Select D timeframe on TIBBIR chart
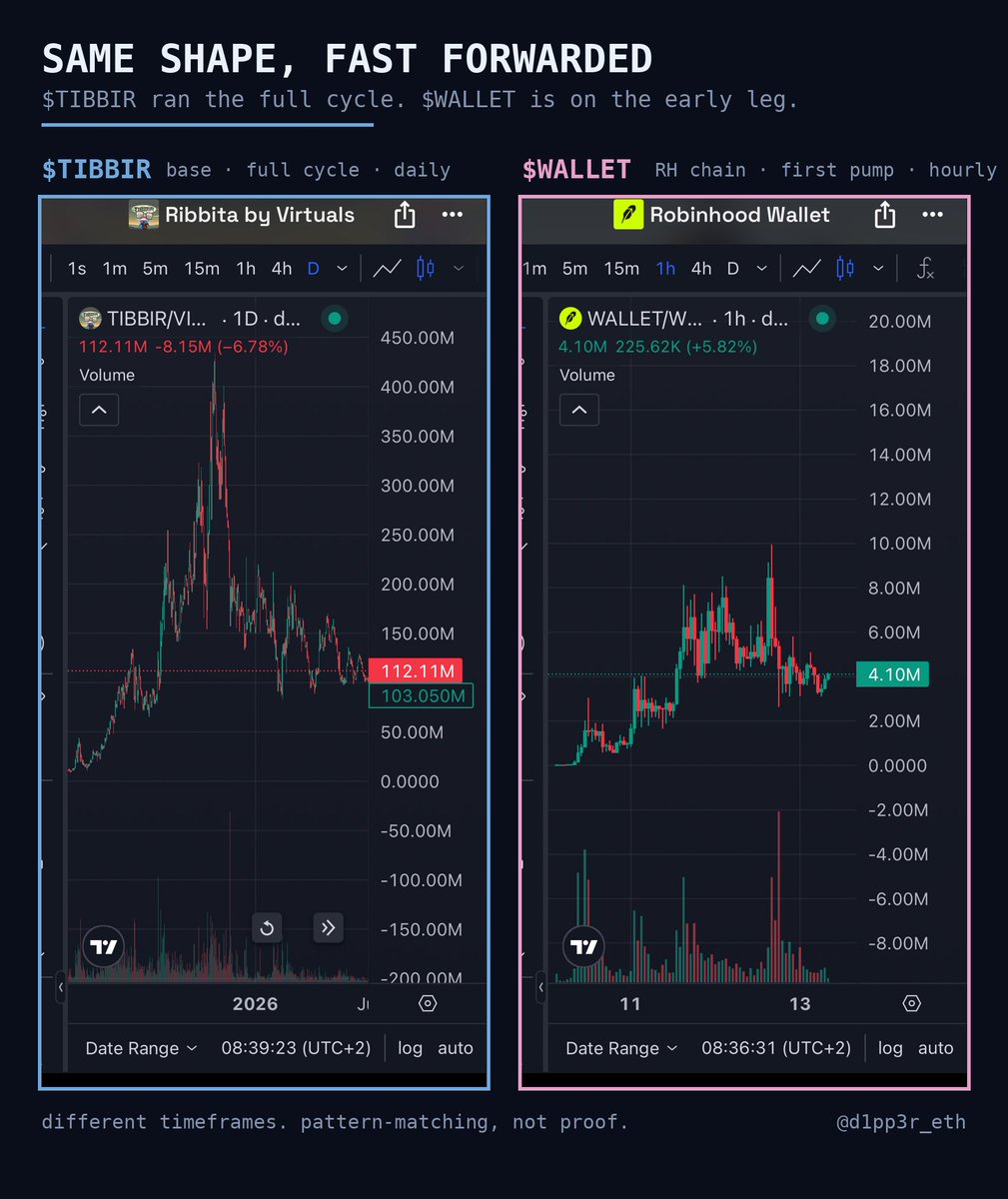Viewport: 1008px width, 1199px height. click(x=313, y=268)
